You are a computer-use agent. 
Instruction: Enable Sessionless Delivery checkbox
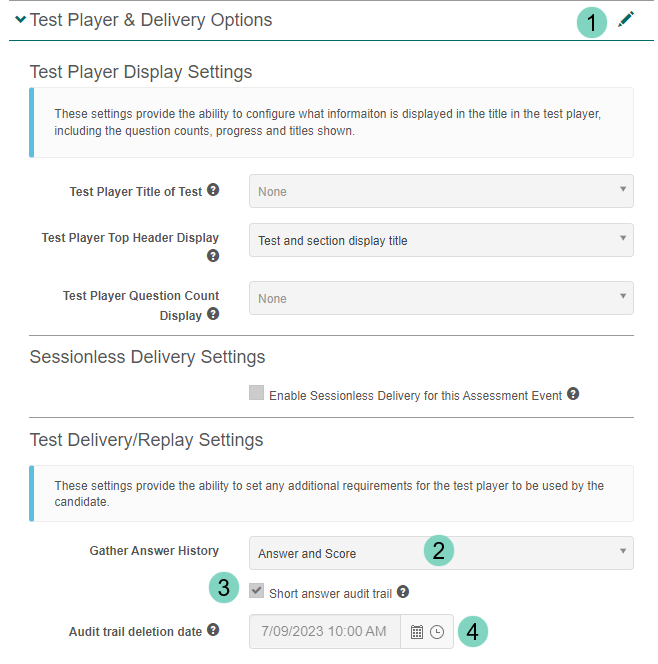[257, 394]
